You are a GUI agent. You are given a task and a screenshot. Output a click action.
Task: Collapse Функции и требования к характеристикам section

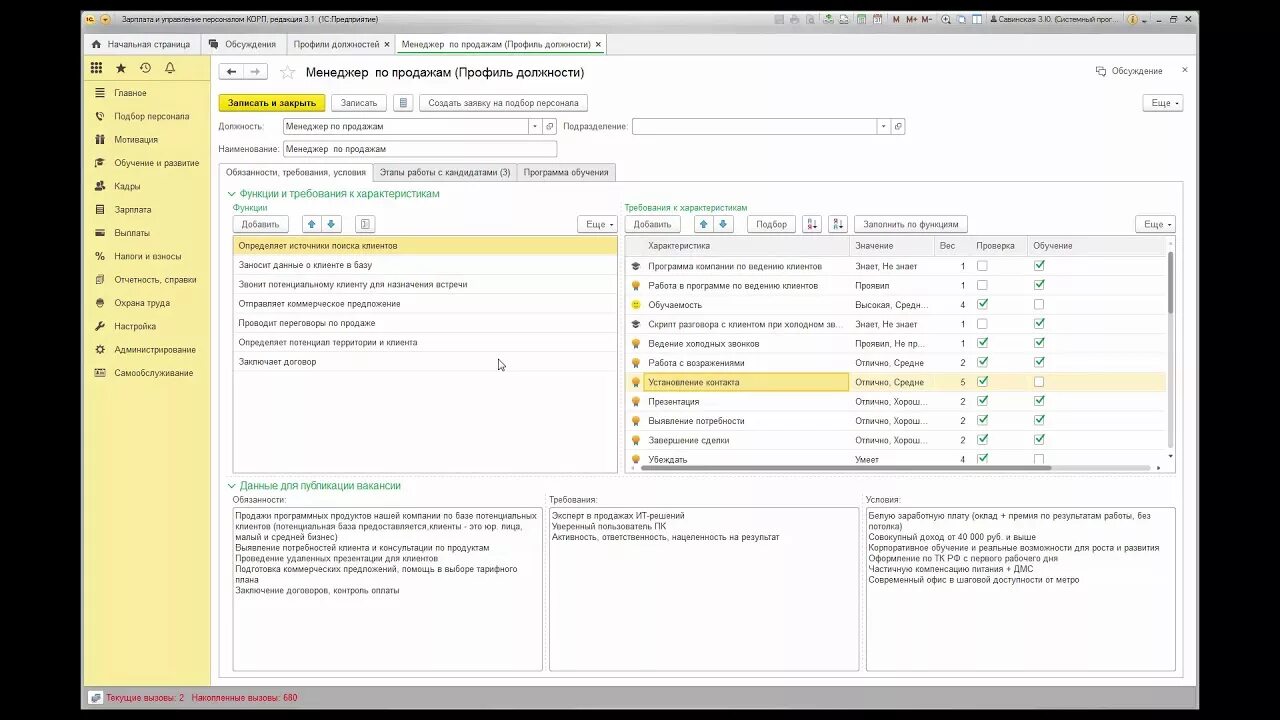(232, 194)
